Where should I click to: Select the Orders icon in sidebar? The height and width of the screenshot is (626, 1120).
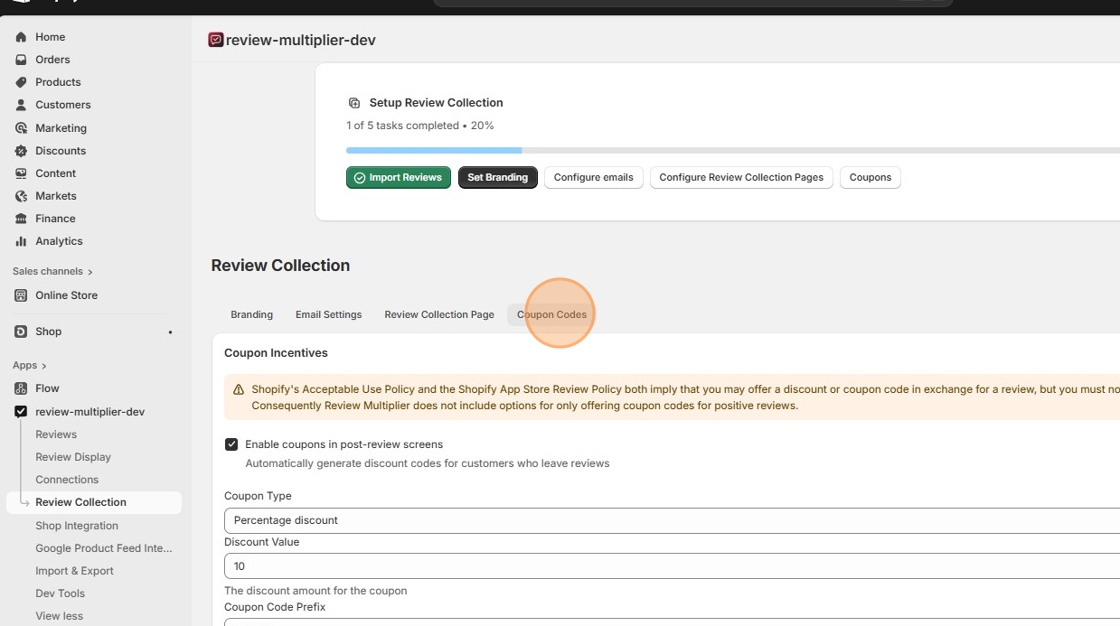coord(21,59)
